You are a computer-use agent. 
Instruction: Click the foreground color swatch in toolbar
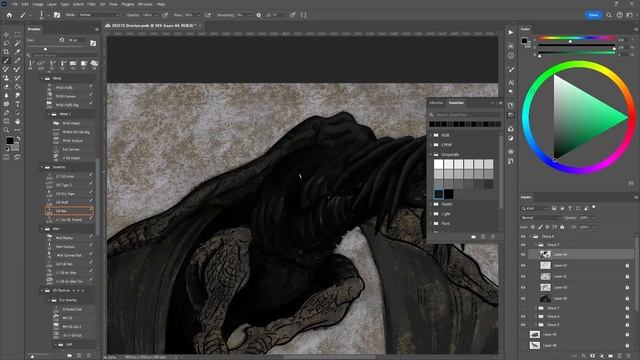coord(10,141)
